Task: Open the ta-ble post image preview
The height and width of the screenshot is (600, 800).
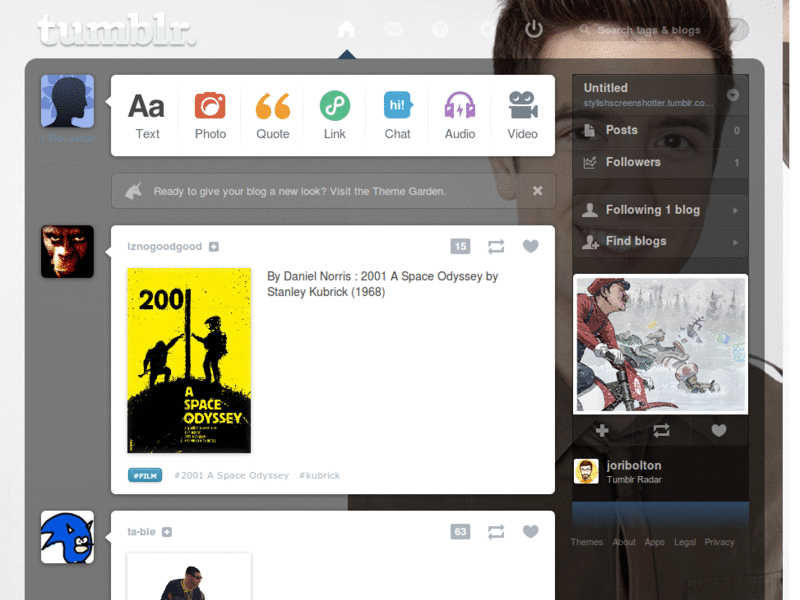Action: (189, 576)
